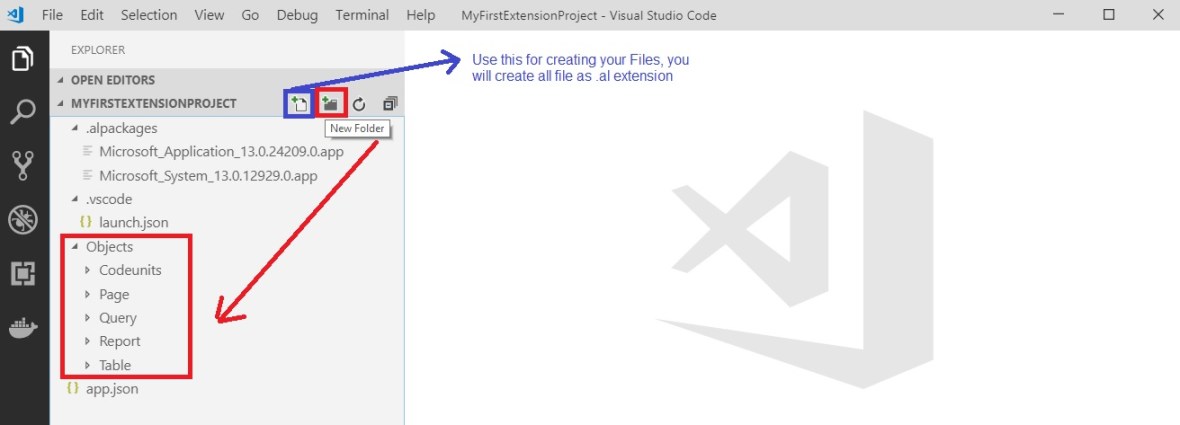Collapse the Open Editors section
Image resolution: width=1180 pixels, height=425 pixels.
click(112, 80)
